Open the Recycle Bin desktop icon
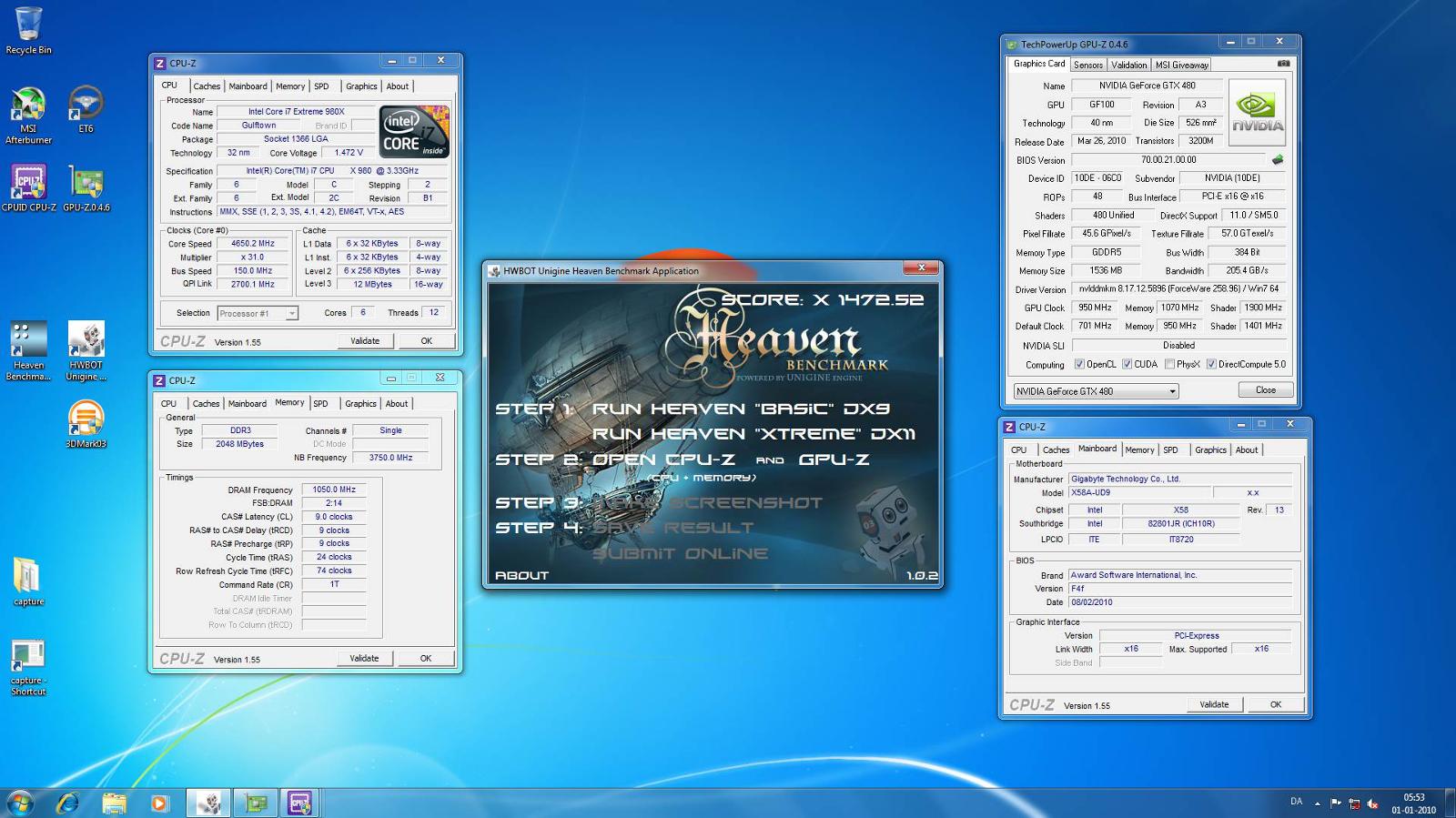The width and height of the screenshot is (1456, 818). coord(28,30)
